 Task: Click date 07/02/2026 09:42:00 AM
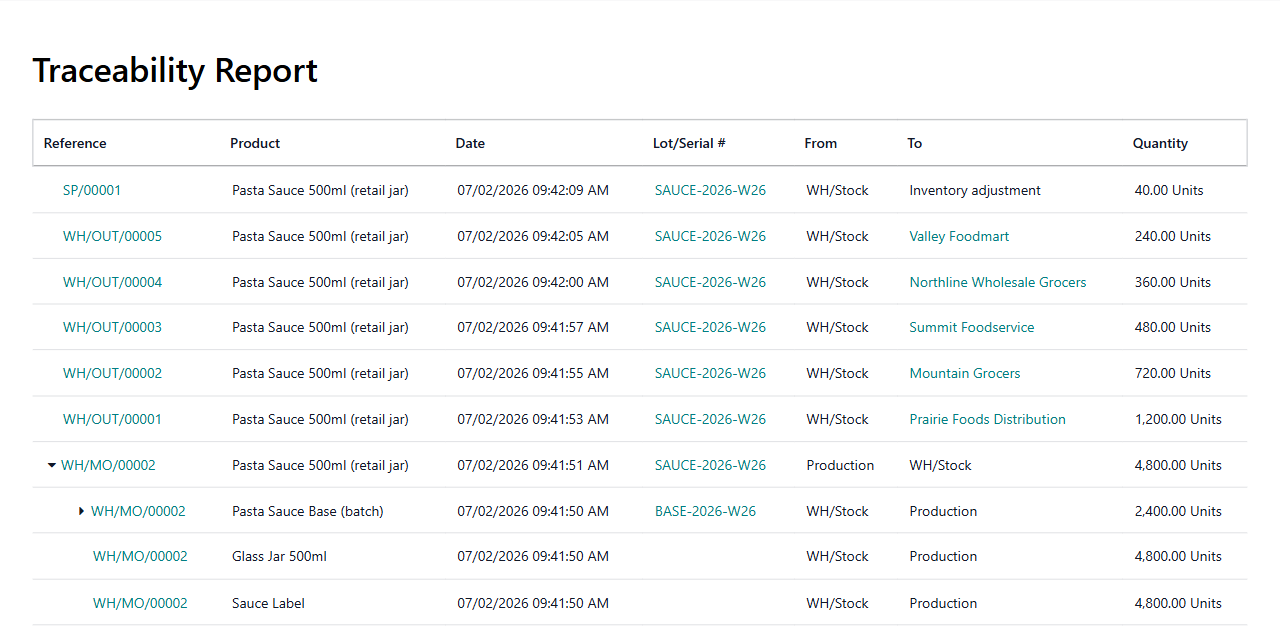tap(533, 282)
